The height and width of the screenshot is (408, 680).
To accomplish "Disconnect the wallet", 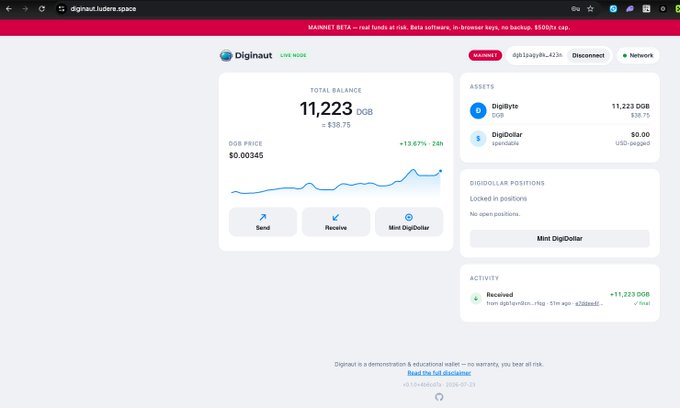I will pos(588,55).
